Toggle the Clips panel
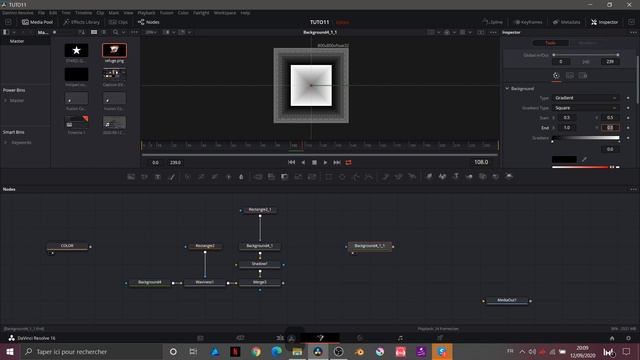640x360 pixels. [x=118, y=22]
